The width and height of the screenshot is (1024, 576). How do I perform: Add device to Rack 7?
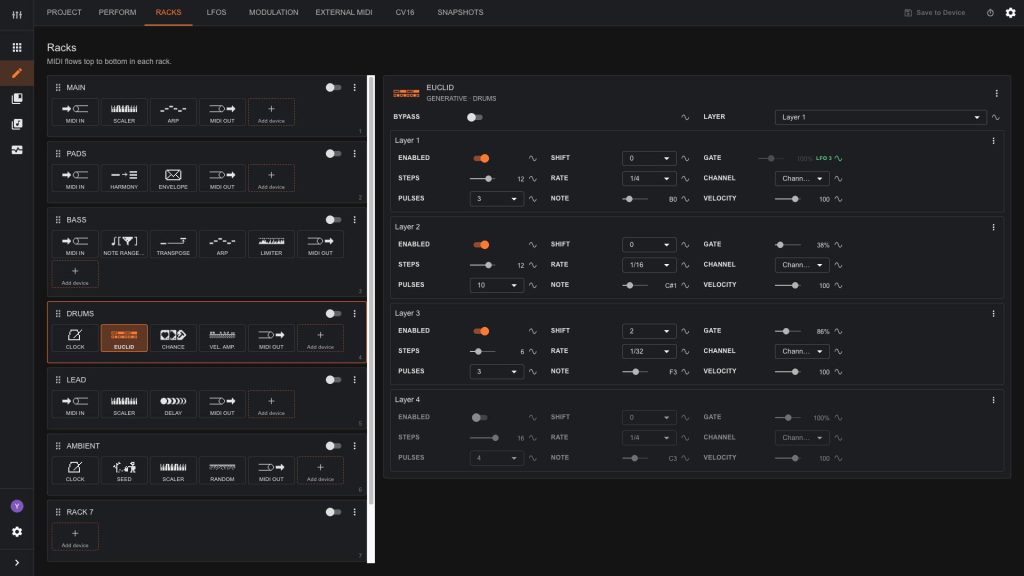click(75, 536)
